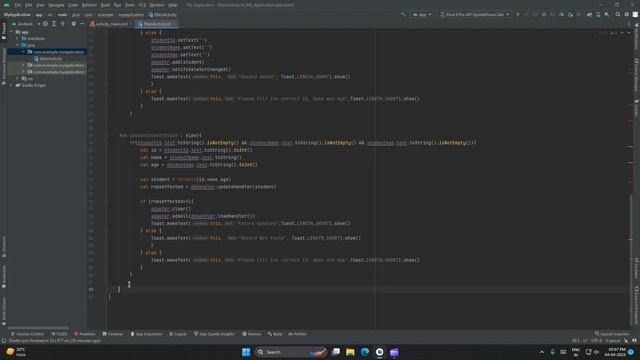Open the App Inspection tool window

pos(146,334)
